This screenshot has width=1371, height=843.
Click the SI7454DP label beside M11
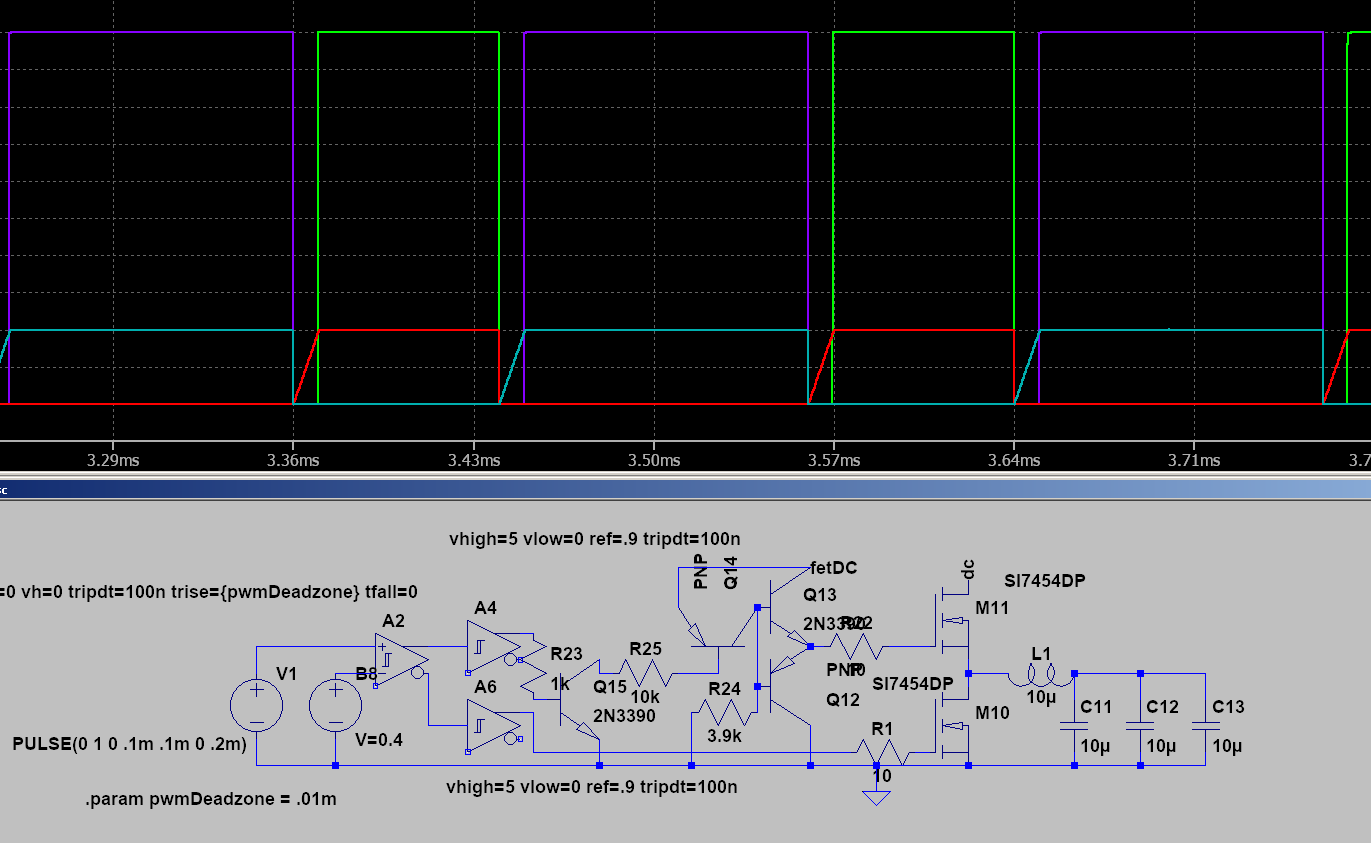coord(1045,581)
